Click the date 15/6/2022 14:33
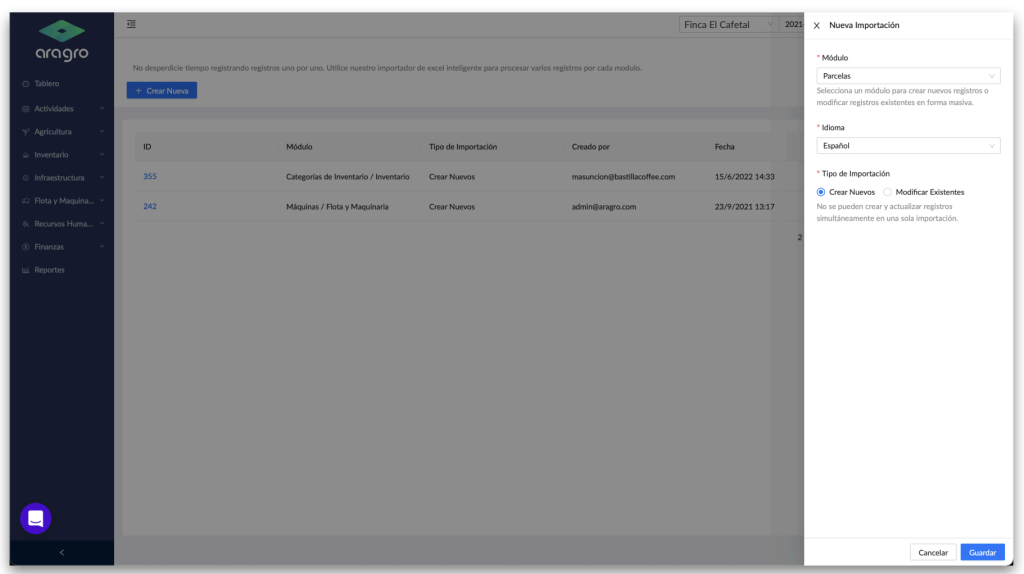 pos(744,177)
